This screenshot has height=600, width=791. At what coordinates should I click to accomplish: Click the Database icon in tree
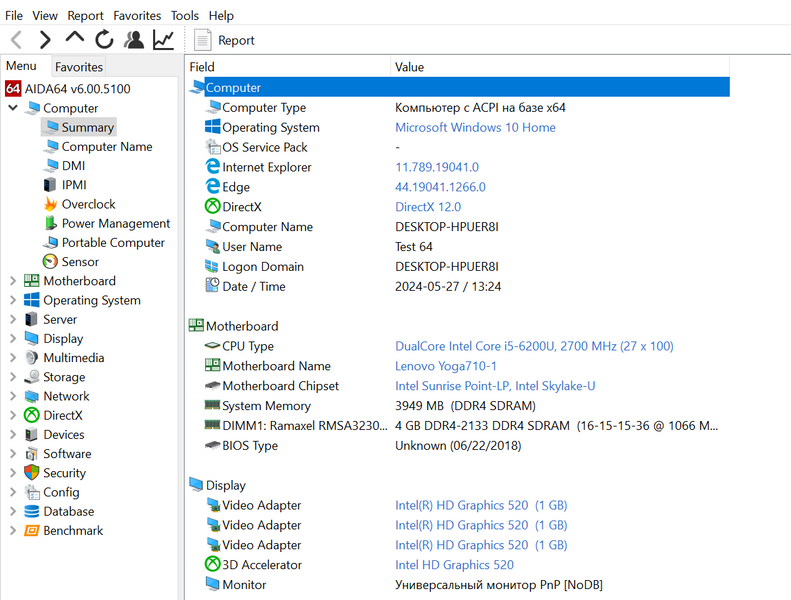point(31,511)
